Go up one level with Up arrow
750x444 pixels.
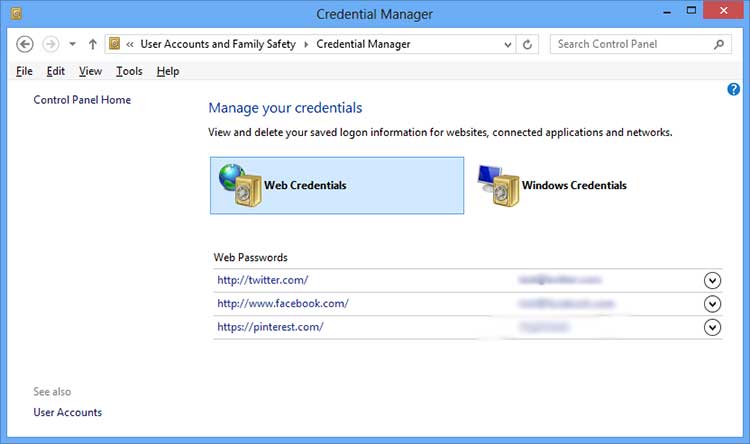coord(93,44)
